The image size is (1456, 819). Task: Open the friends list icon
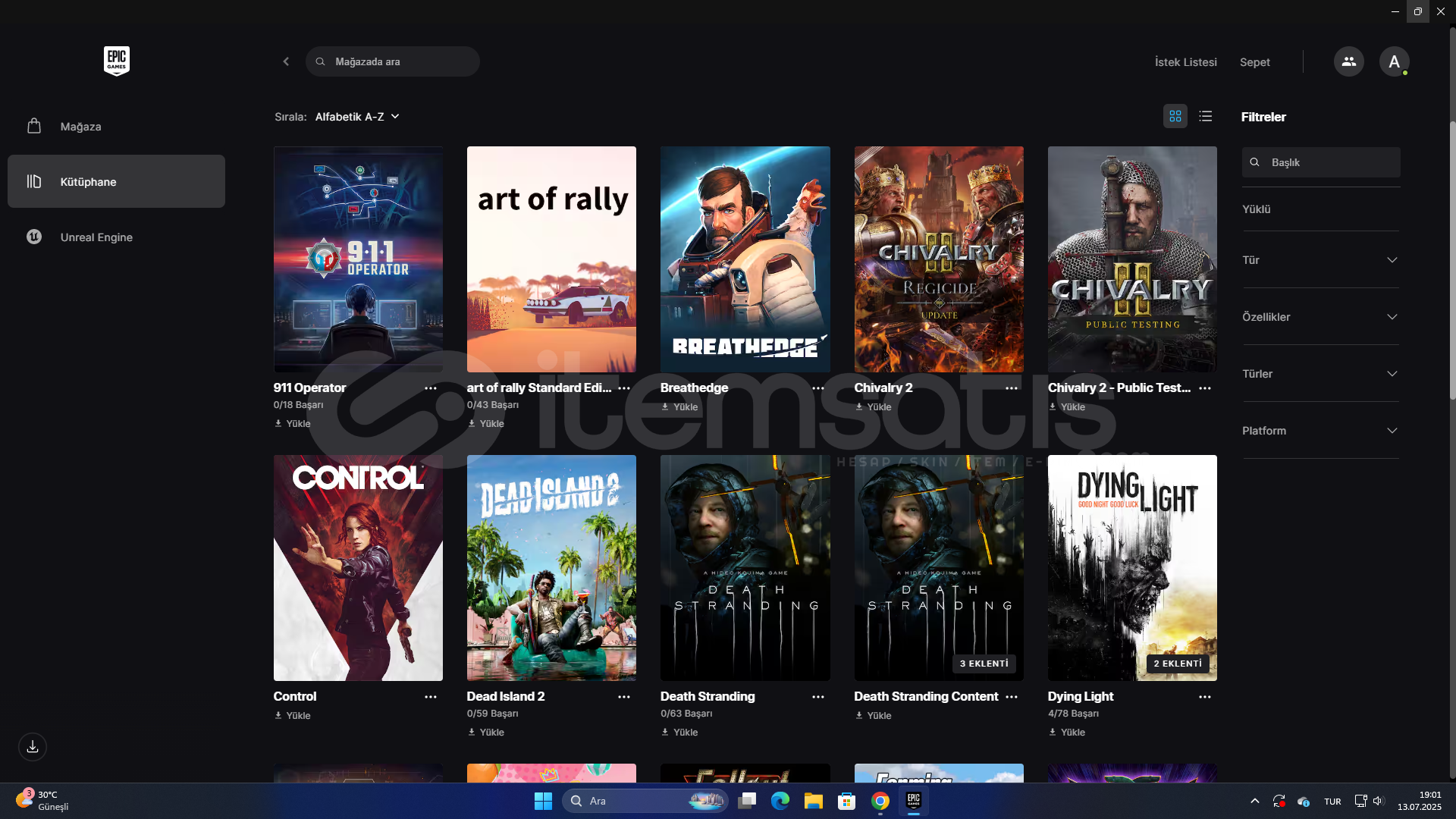[1348, 61]
